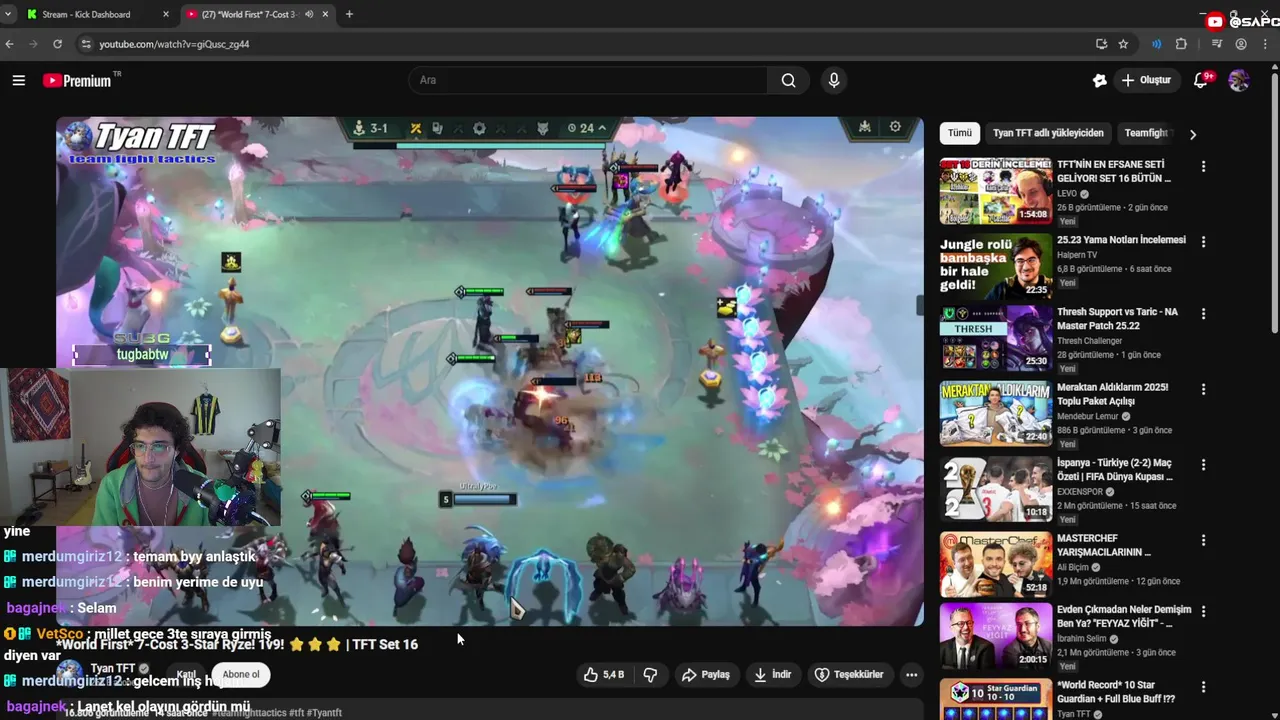Open MasterChef Yarışmacılarının video title
Screen dimensions: 1280x720
[x=1104, y=545]
